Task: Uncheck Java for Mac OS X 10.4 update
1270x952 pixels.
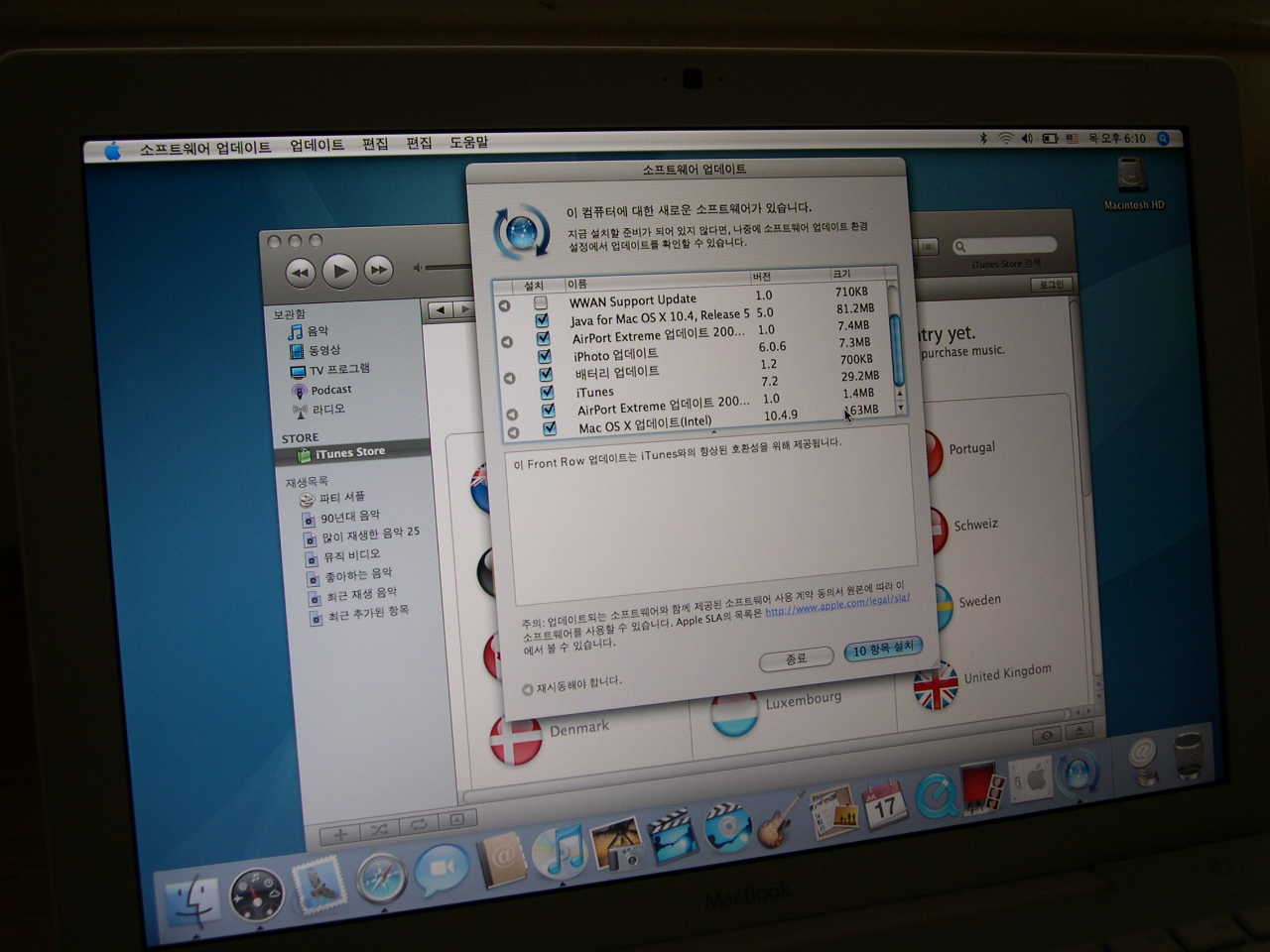Action: pos(542,320)
